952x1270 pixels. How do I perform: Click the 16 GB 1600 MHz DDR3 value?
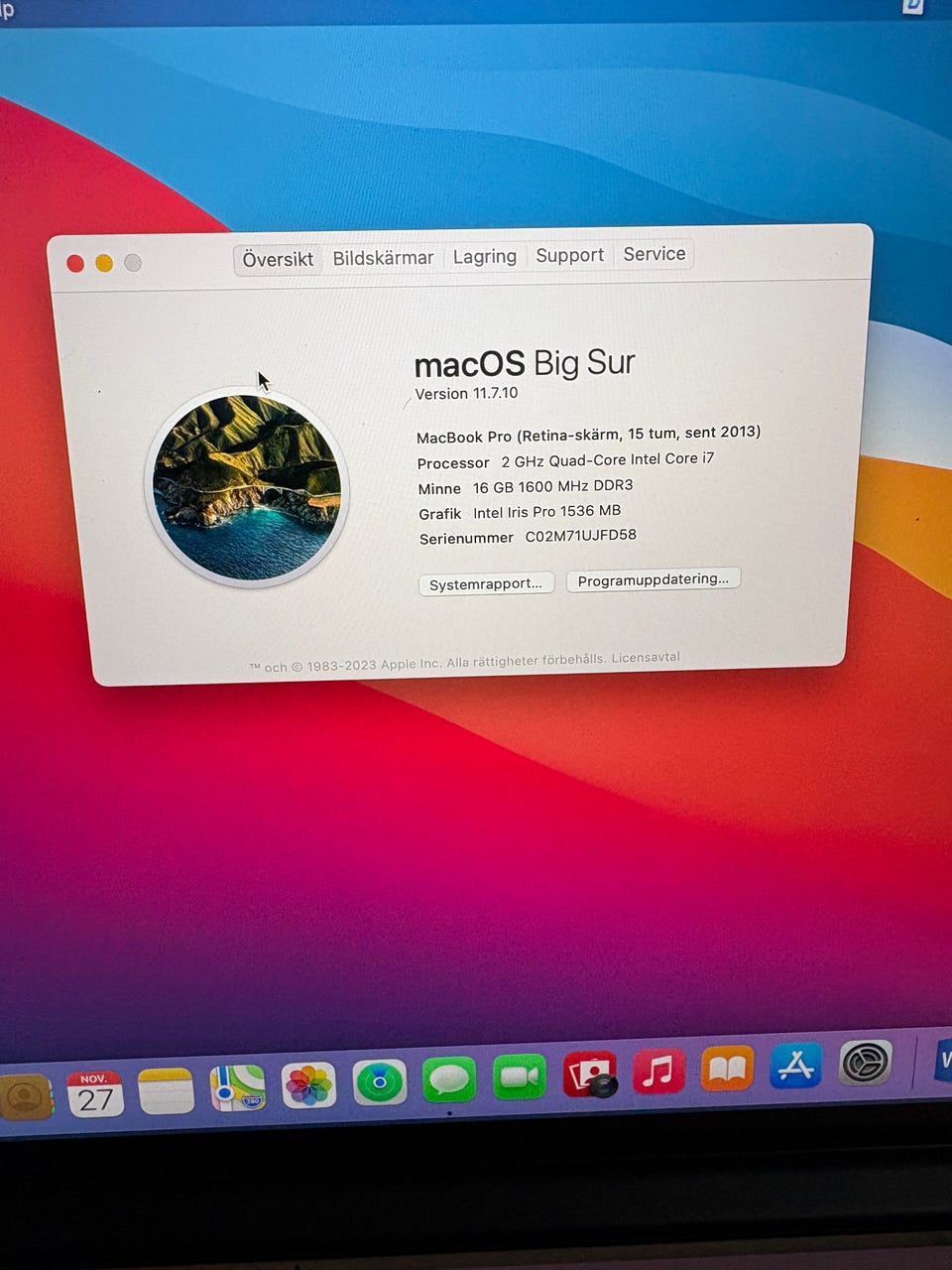tap(552, 486)
